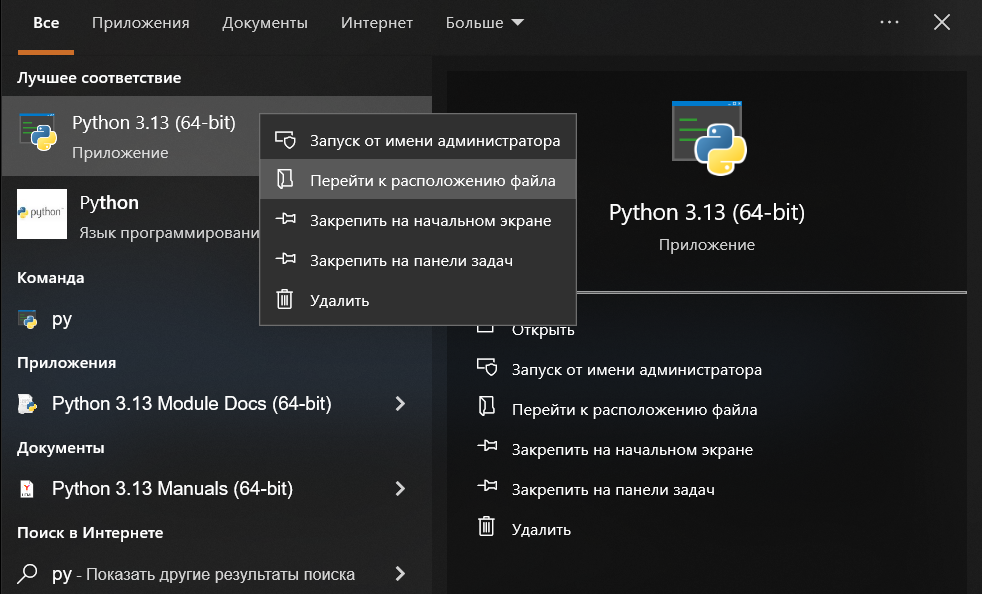
Task: Click the admin shield icon in preview pane
Action: [487, 368]
